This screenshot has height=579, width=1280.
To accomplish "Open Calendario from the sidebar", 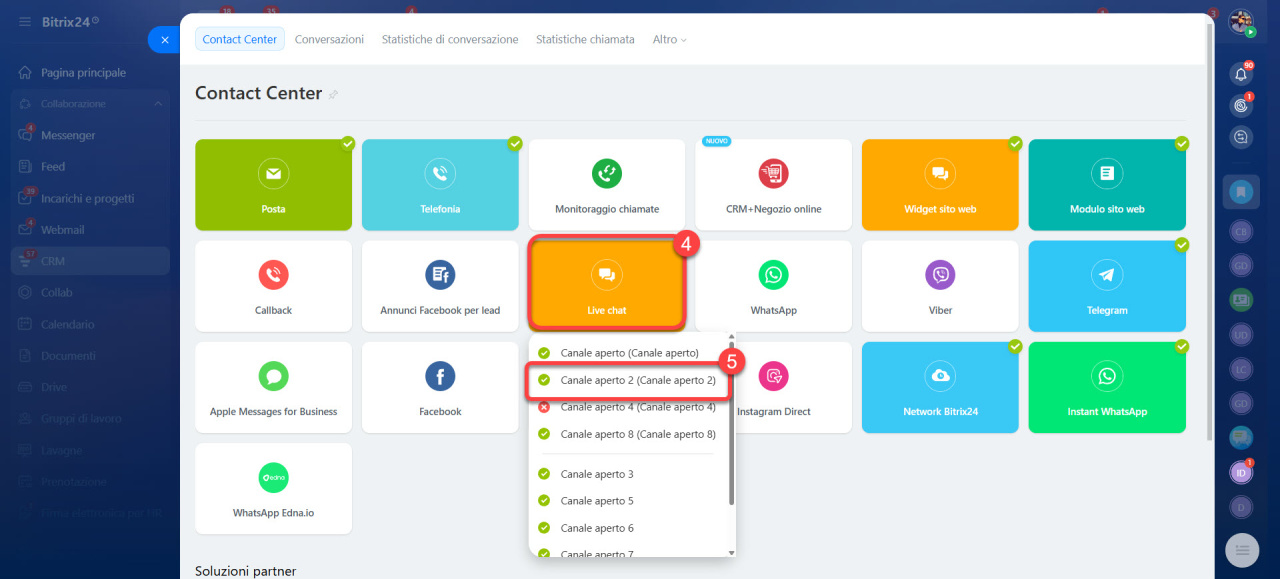I will [x=68, y=324].
